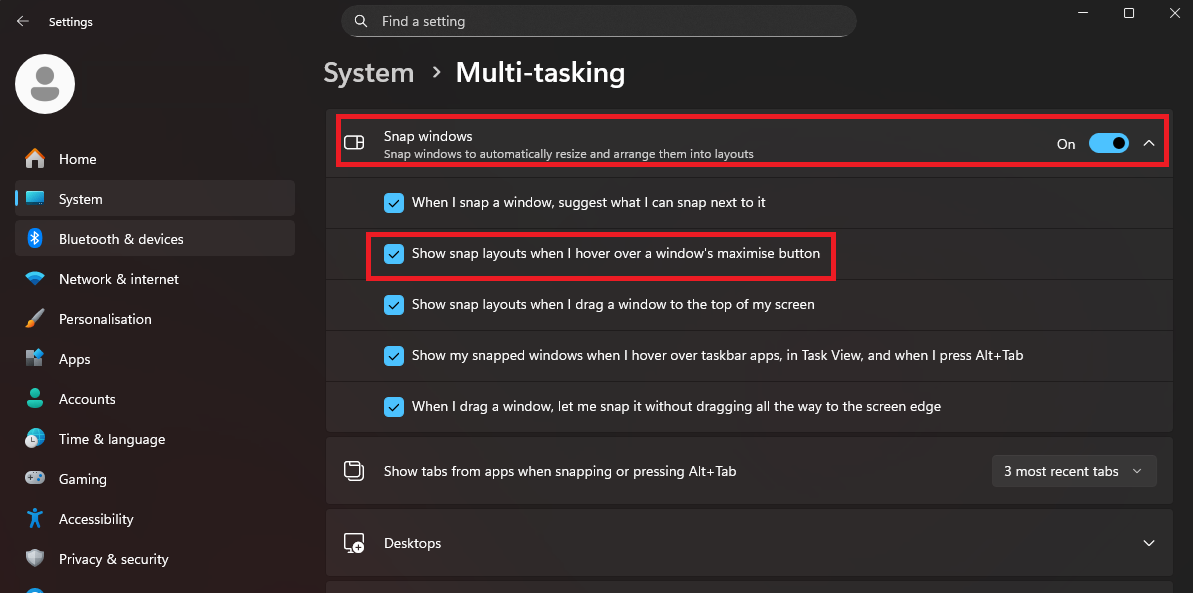Click the search magnifier icon
The width and height of the screenshot is (1193, 593).
(361, 21)
